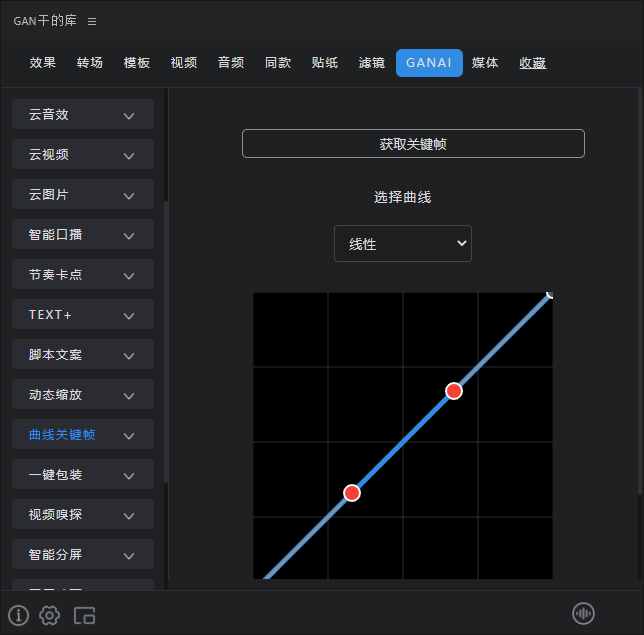Expand the 智能口播 section
The height and width of the screenshot is (635, 644).
coord(83,235)
